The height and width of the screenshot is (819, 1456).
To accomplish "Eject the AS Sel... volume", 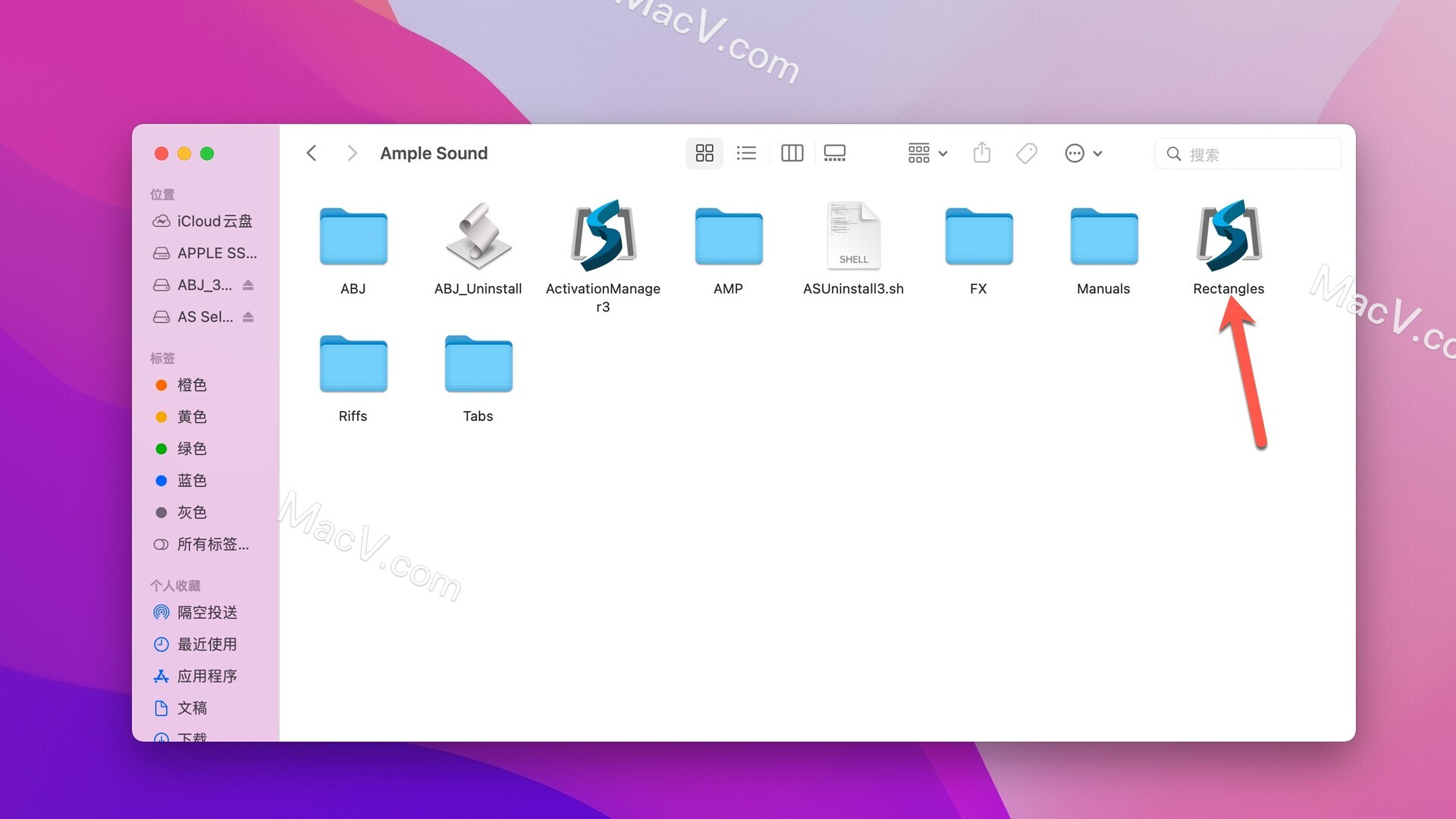I will pos(248,317).
